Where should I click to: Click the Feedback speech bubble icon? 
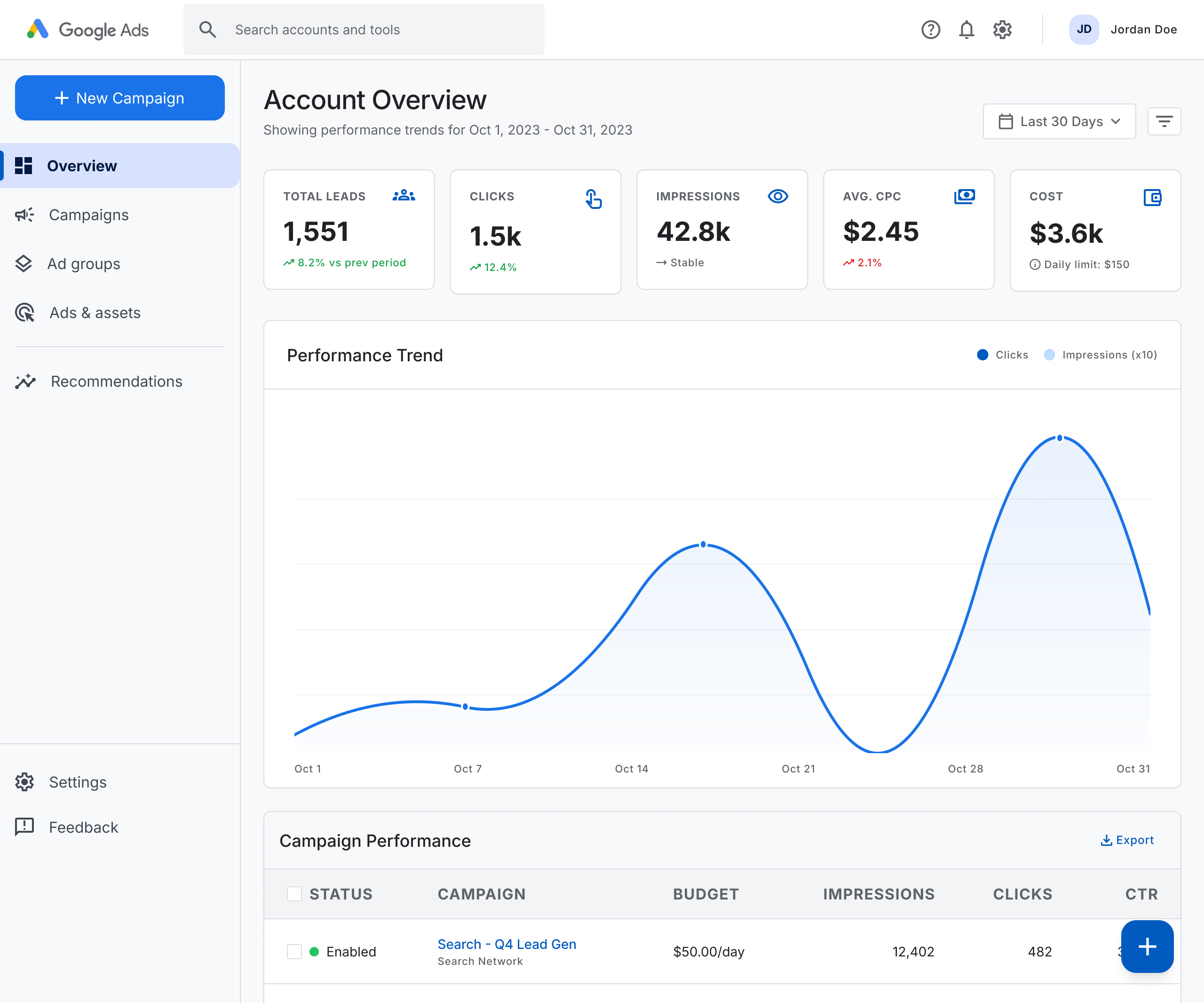24,827
